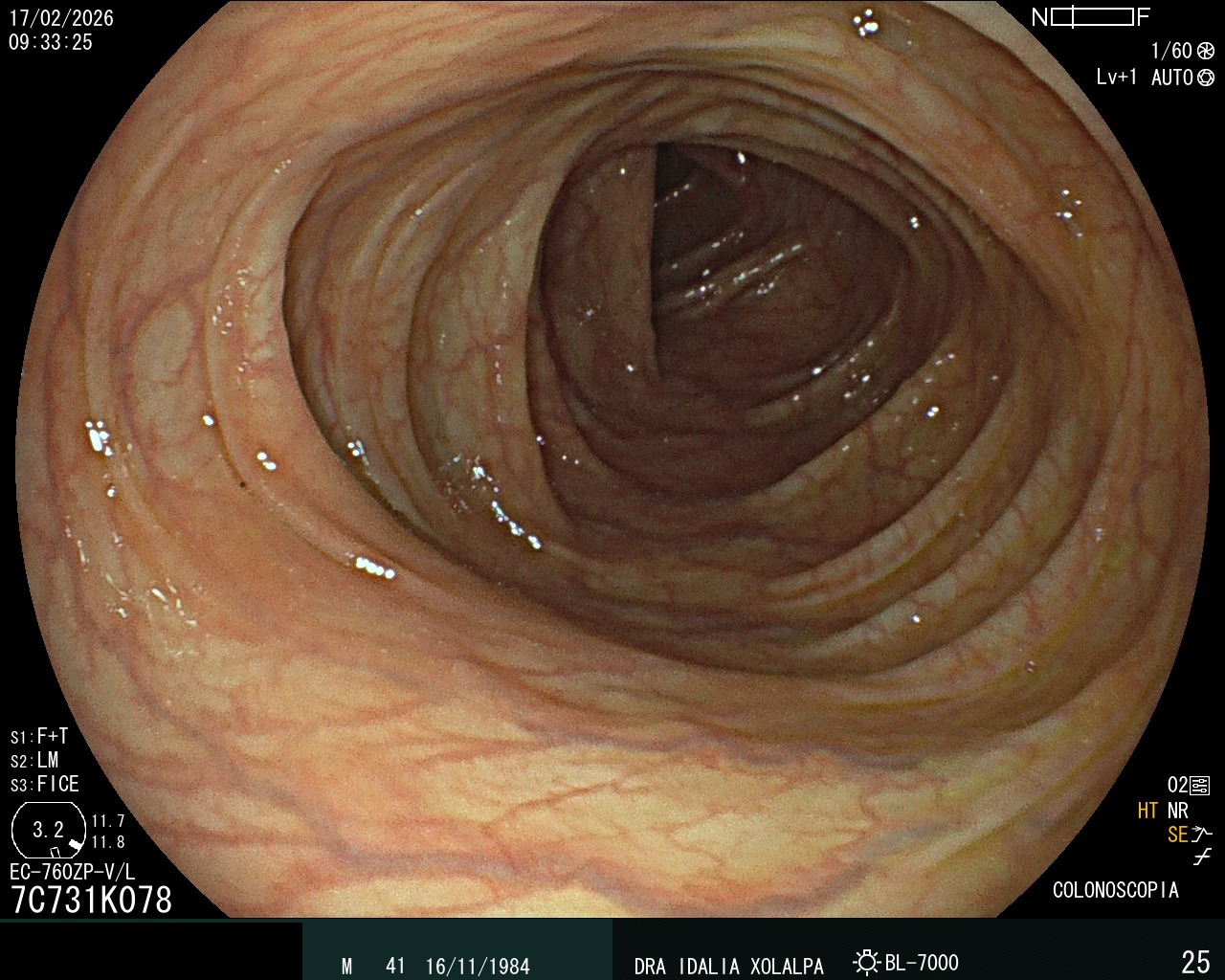The image size is (1225, 980).
Task: Adjust the N-F focus range slider
Action: (1092, 15)
